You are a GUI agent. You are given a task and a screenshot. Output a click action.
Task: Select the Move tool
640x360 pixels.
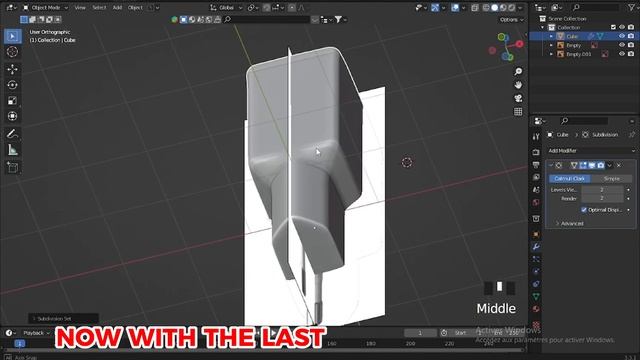point(12,69)
